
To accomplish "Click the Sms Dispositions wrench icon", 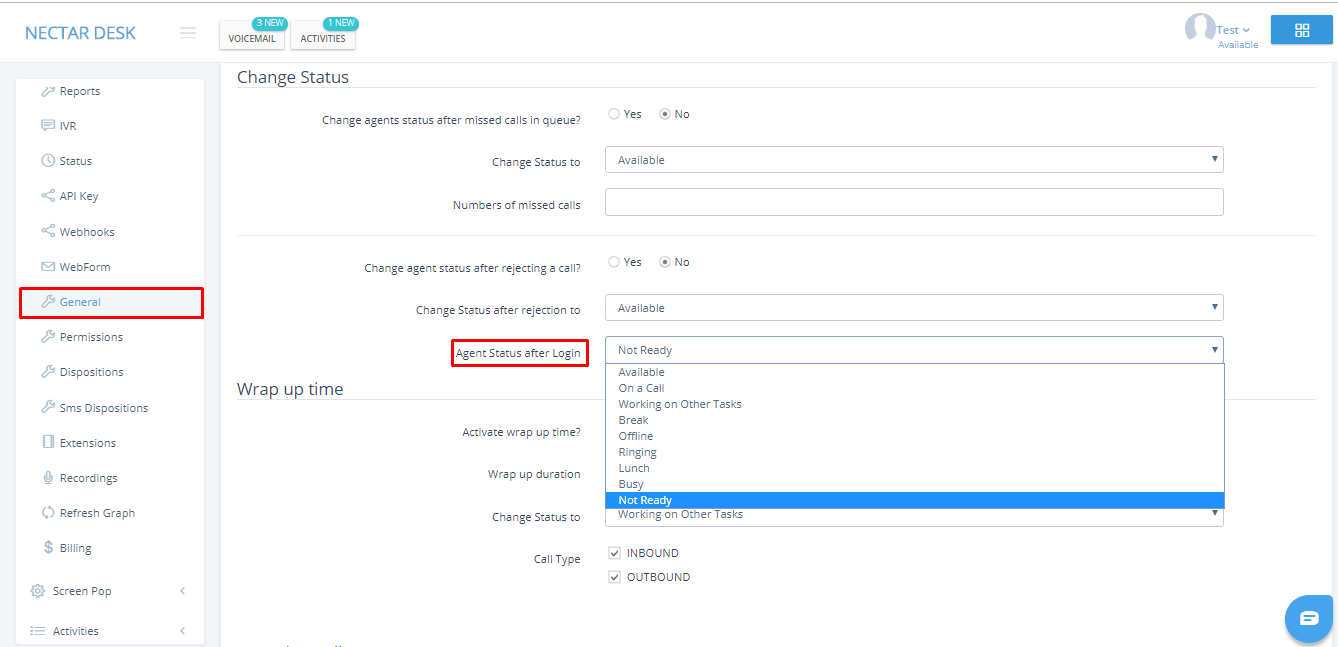I will pos(48,407).
